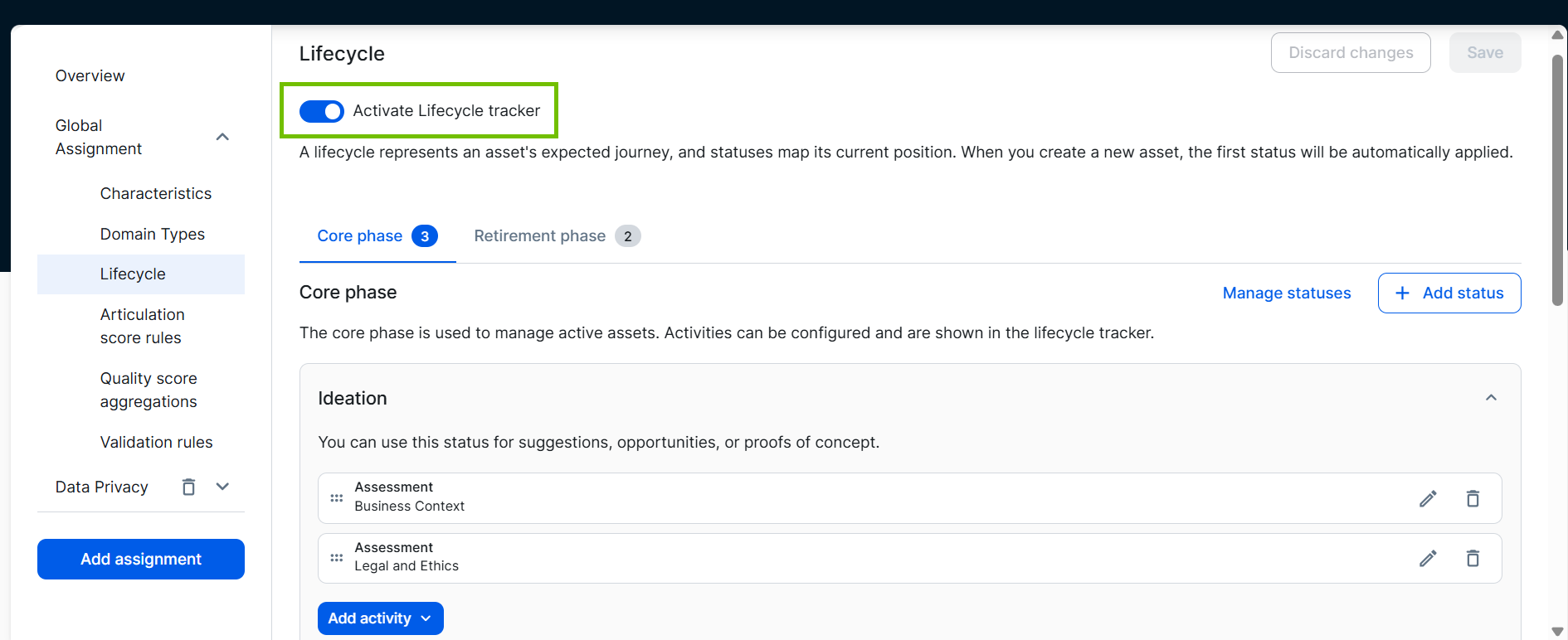The image size is (1568, 640).
Task: Click Discard changes button
Action: [x=1350, y=53]
